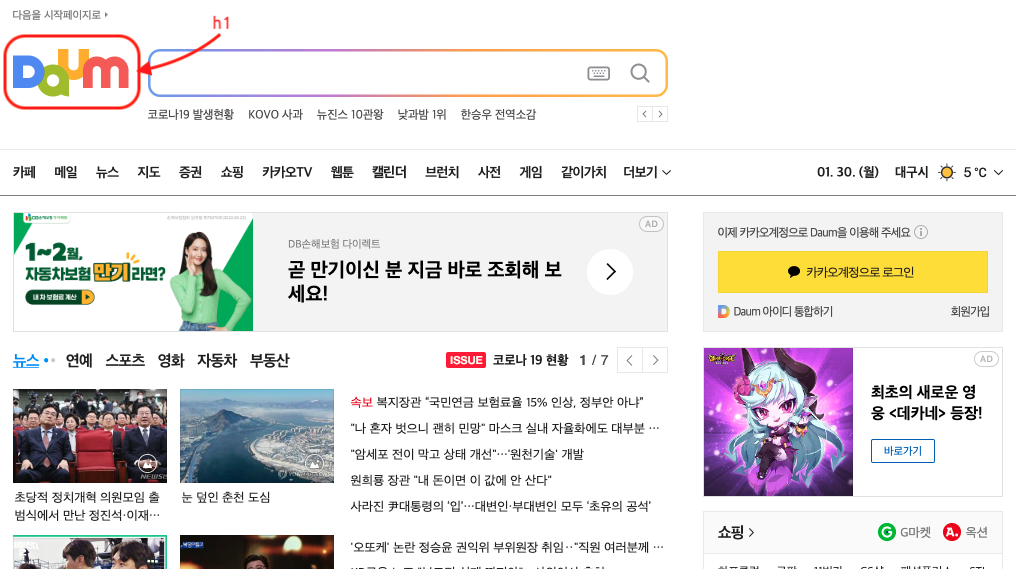Open 지도 in service menu
Viewport: 1016px width, 569px height.
coord(148,172)
